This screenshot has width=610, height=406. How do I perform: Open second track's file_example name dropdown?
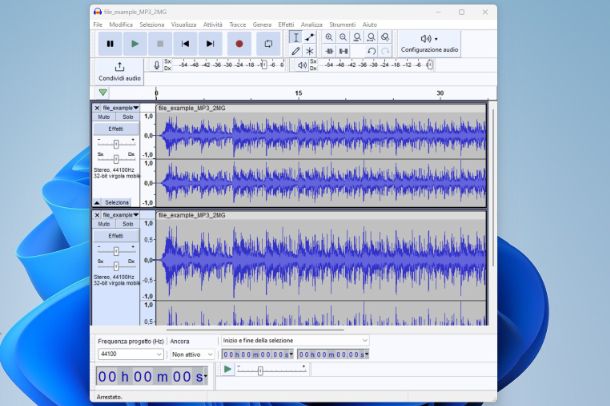120,215
